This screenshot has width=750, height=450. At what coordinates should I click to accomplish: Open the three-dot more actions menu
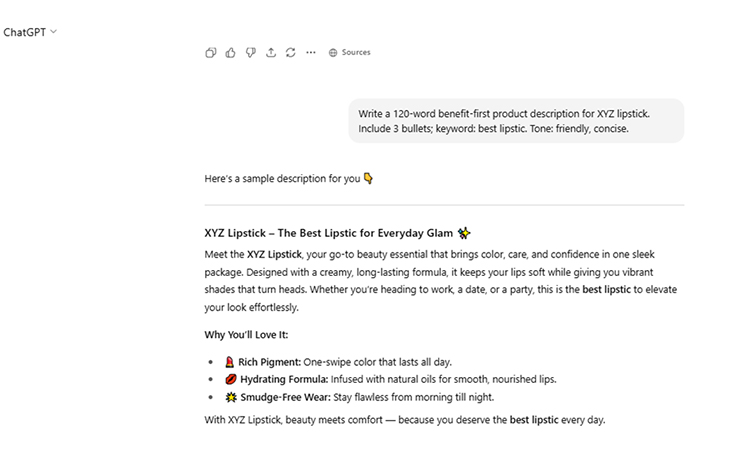click(x=311, y=52)
